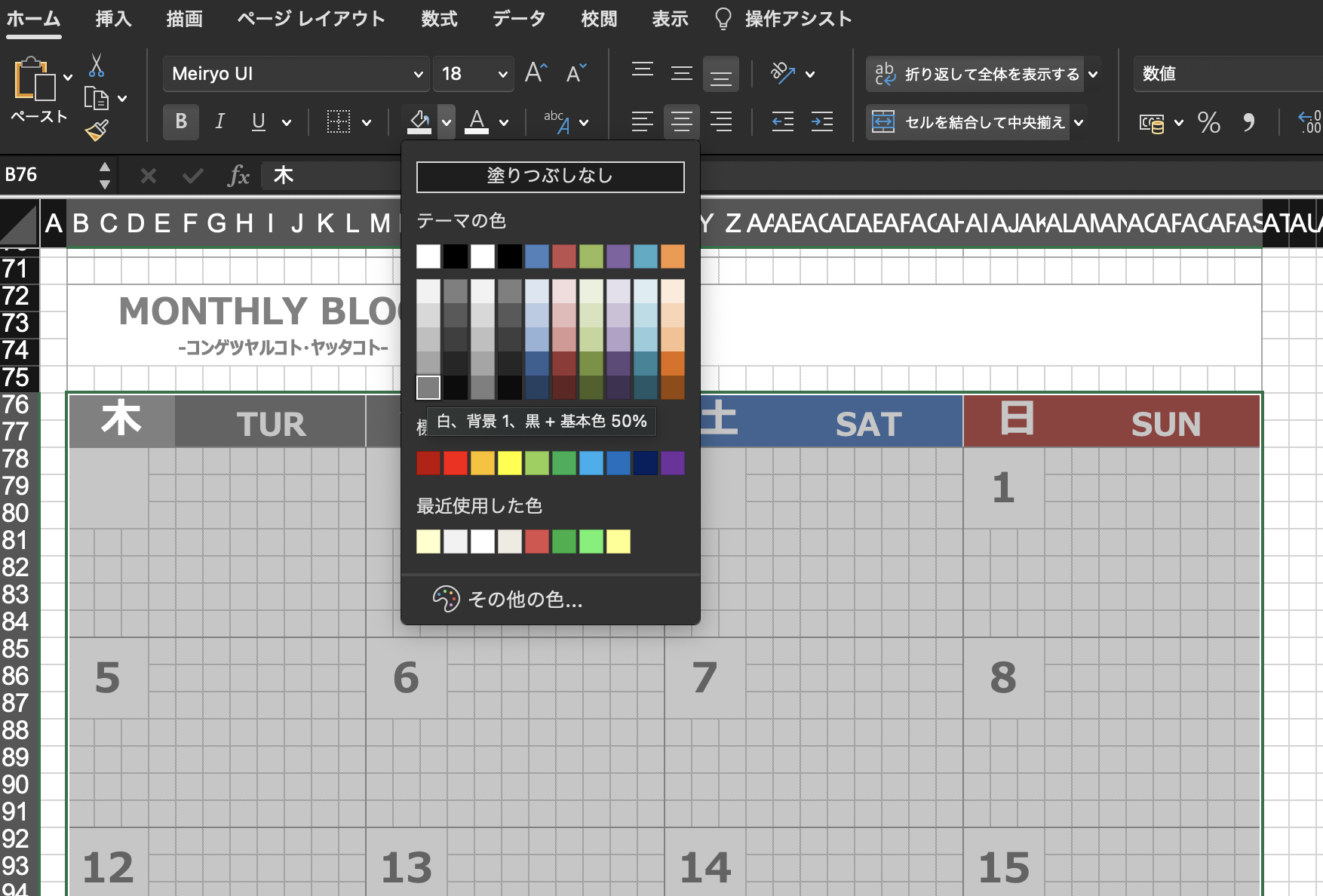Click the insert function fx icon
Viewport: 1323px width, 896px height.
point(238,176)
